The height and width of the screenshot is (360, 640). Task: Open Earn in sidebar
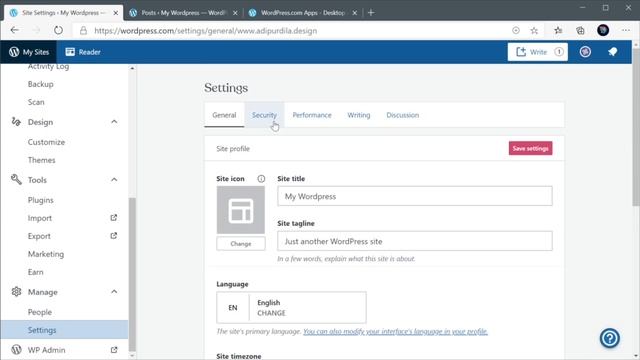click(x=36, y=272)
